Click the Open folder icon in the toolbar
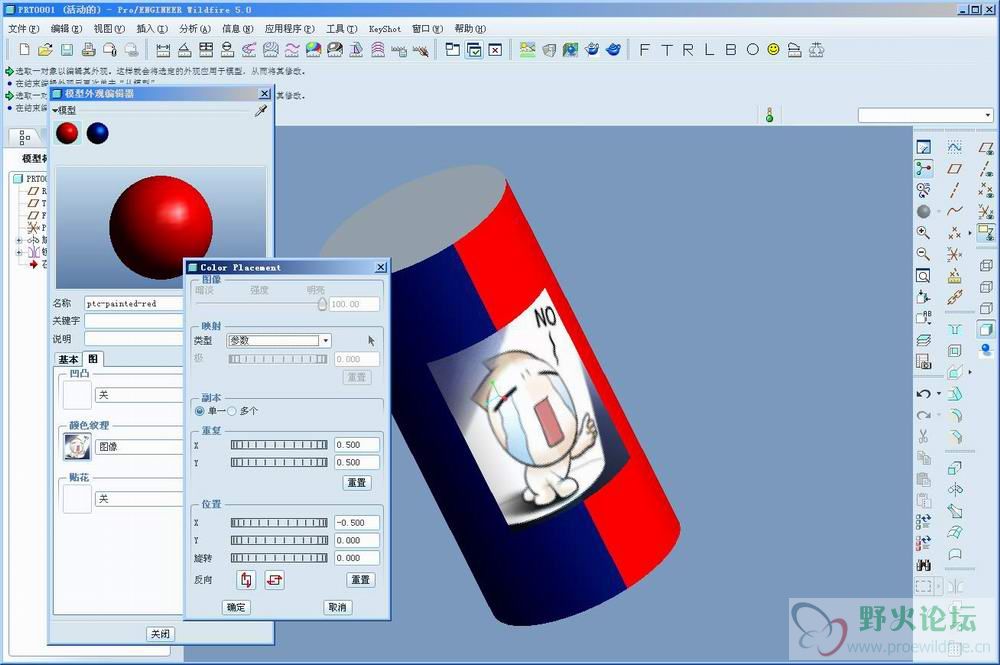This screenshot has width=1000, height=665. (45, 50)
